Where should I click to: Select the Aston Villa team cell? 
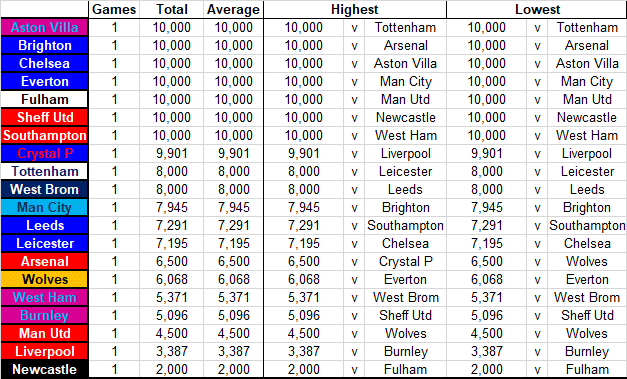click(44, 28)
